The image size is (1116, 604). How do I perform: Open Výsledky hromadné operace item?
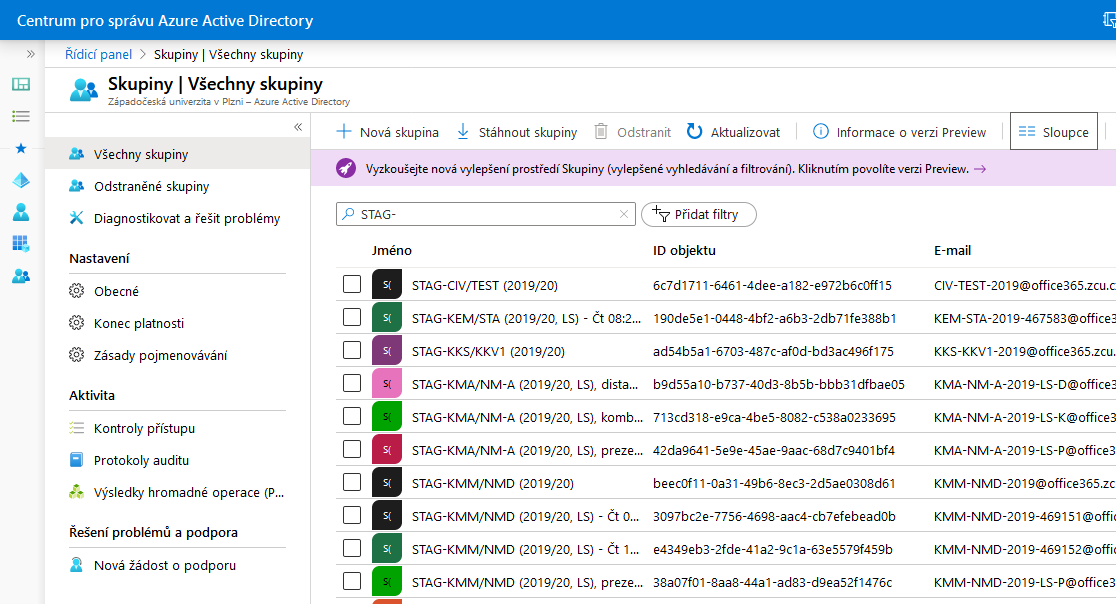177,492
